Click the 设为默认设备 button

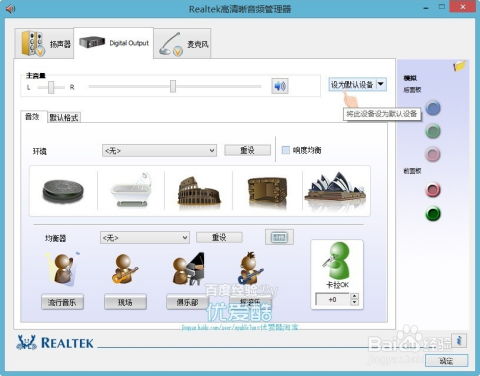(x=352, y=84)
